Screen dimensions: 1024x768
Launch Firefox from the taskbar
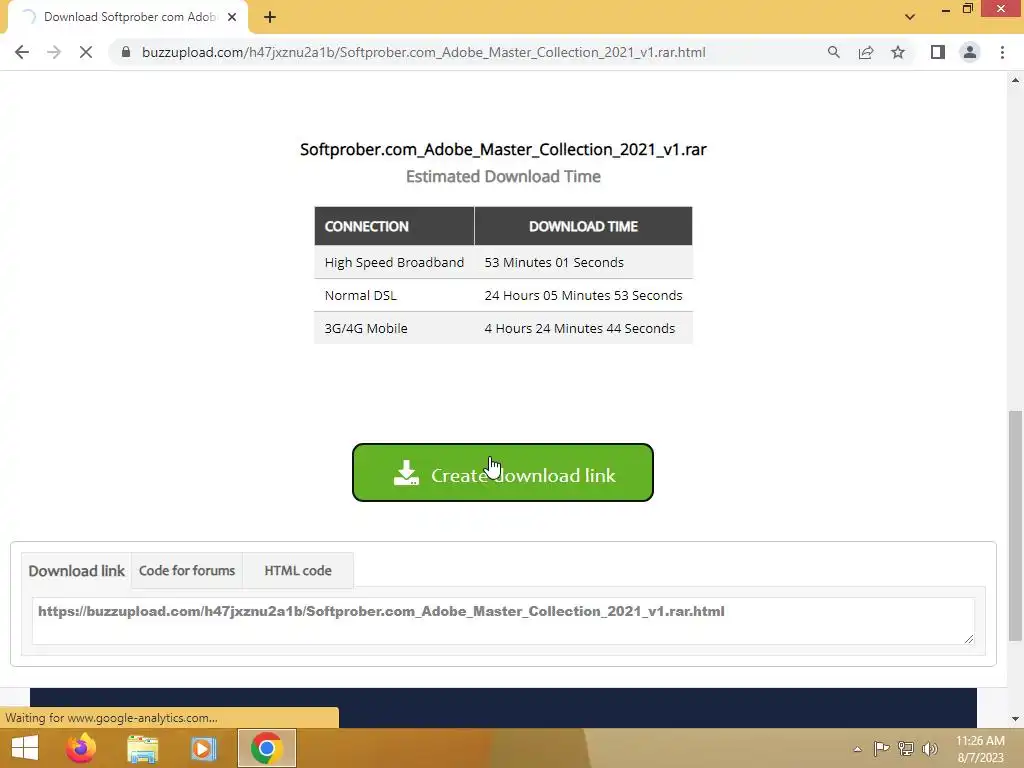coord(81,748)
